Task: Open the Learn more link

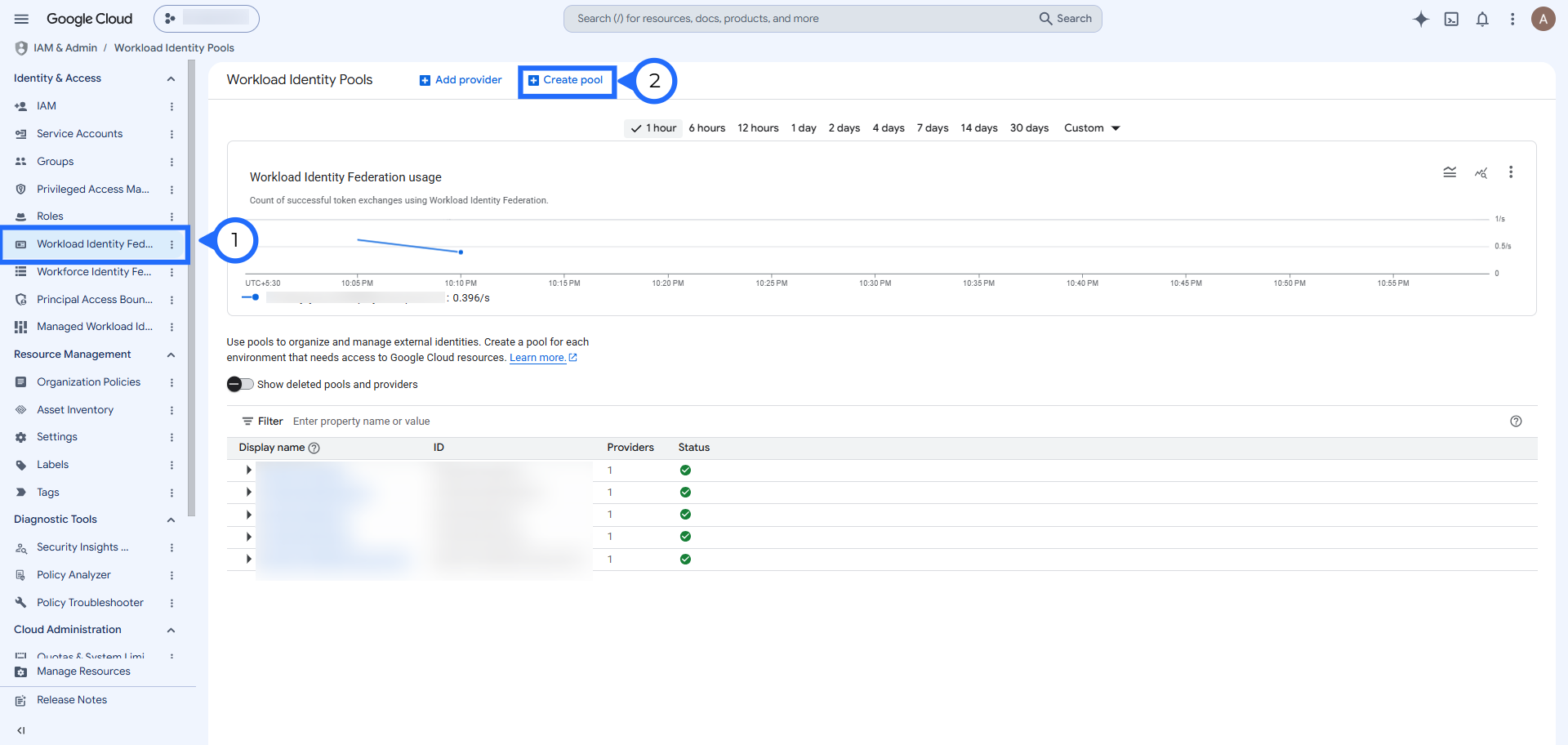Action: pyautogui.click(x=543, y=358)
